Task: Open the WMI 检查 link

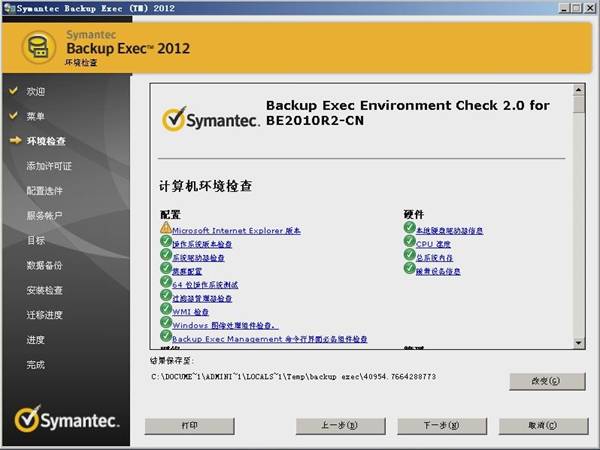Action: tap(190, 312)
